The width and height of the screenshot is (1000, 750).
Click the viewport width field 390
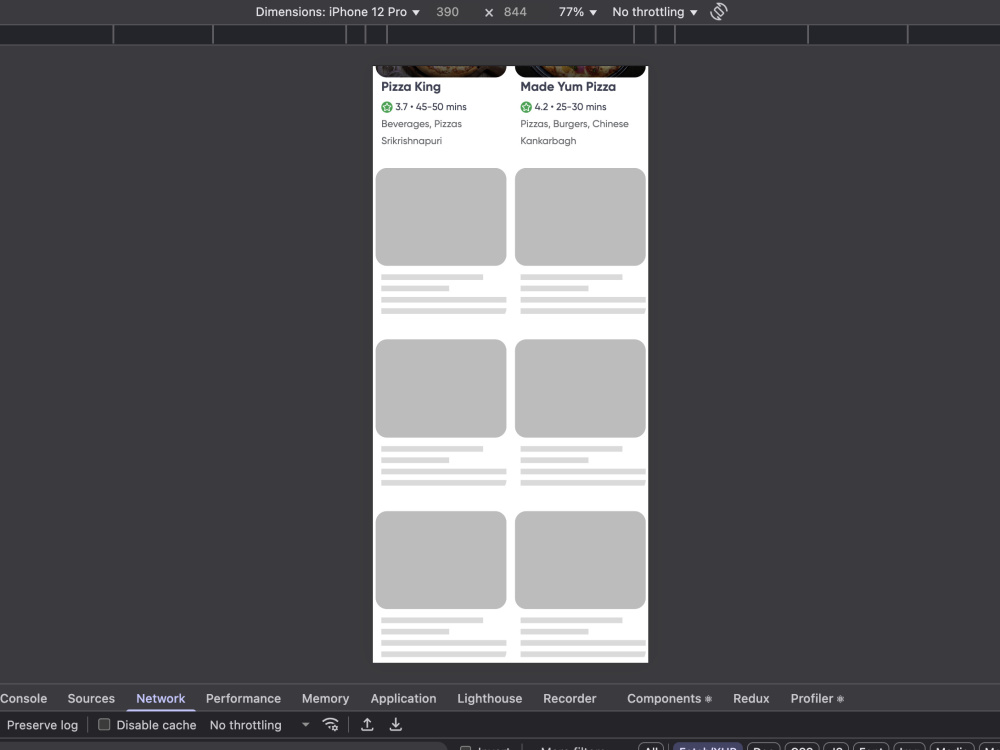tap(447, 12)
